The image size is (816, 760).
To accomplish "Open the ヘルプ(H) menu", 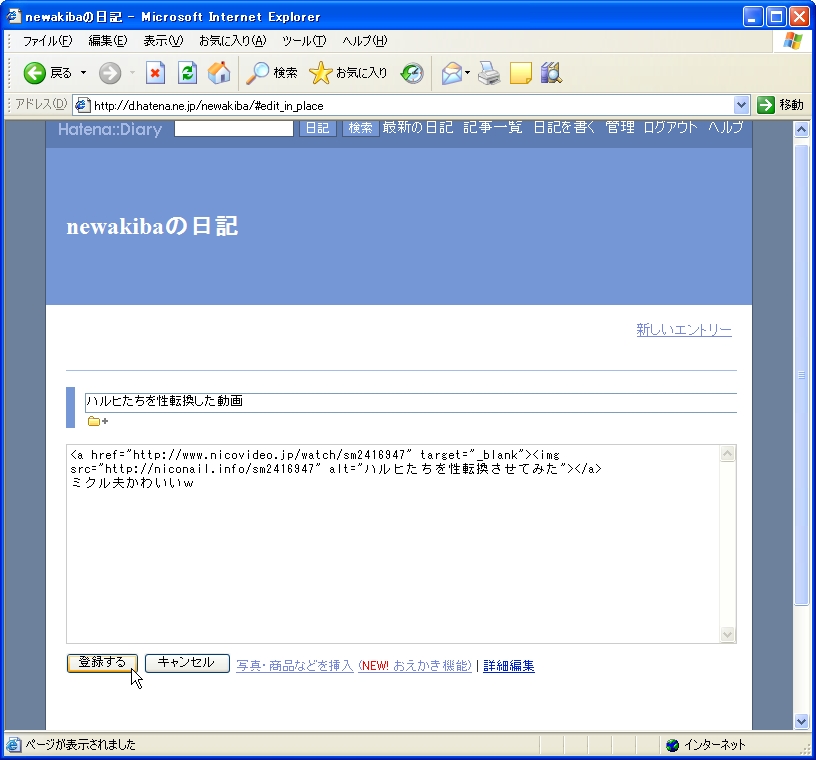I will [x=365, y=41].
